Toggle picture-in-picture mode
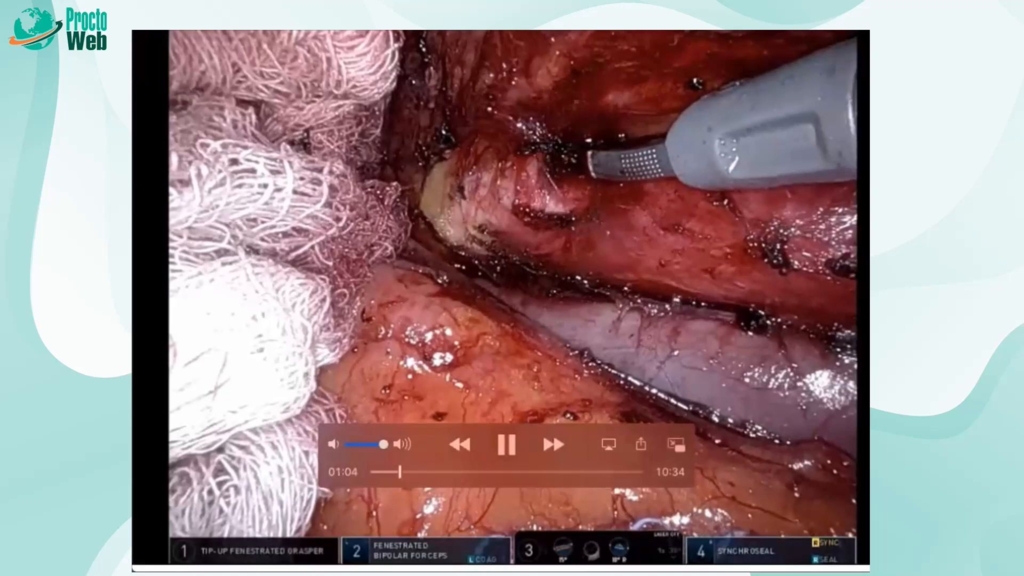This screenshot has height=576, width=1024. (676, 444)
